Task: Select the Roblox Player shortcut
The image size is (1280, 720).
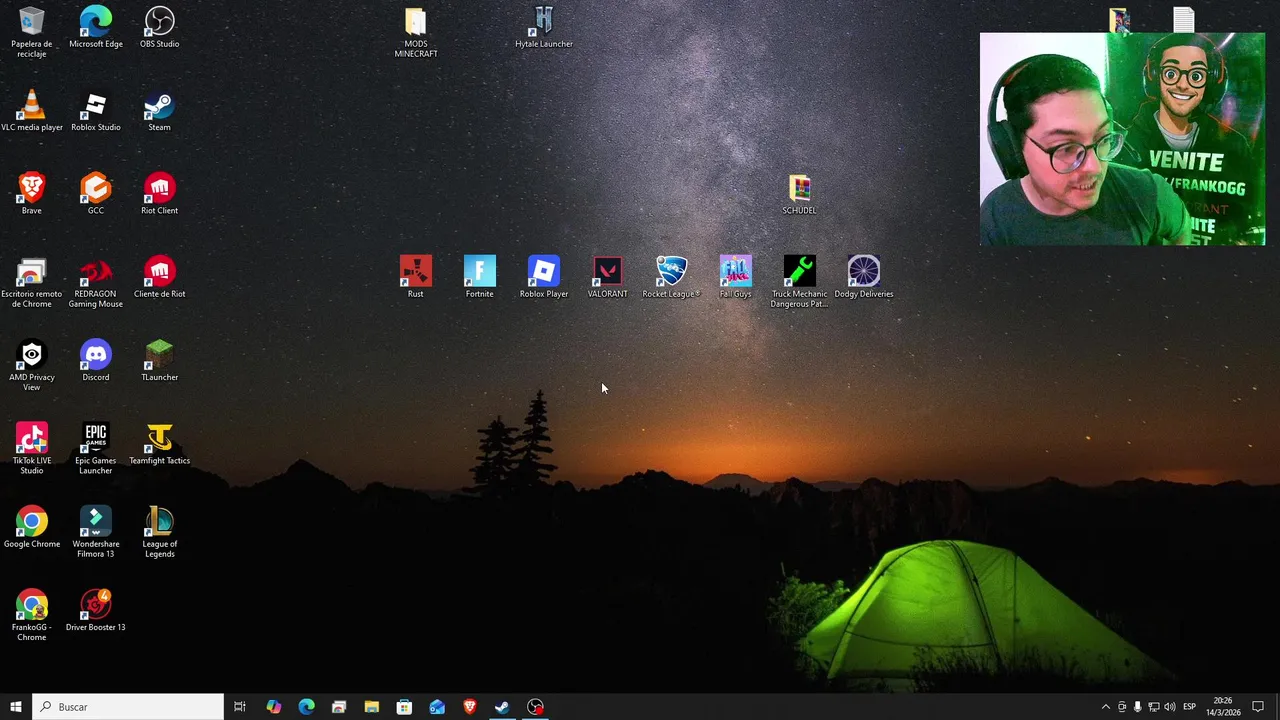Action: click(544, 277)
